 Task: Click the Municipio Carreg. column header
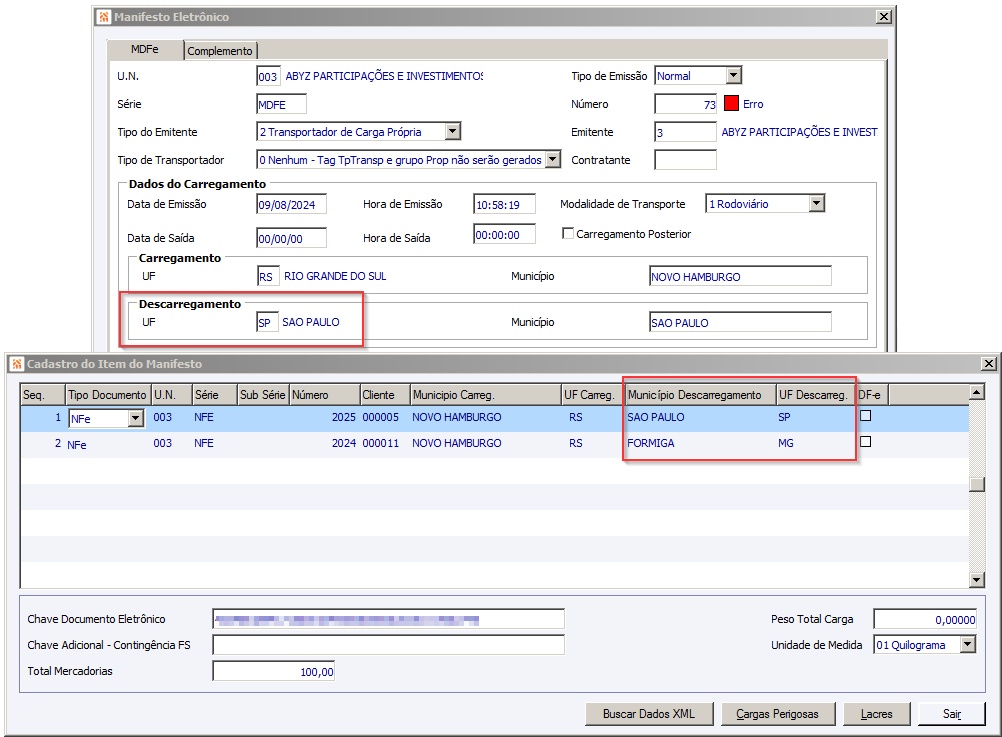485,395
